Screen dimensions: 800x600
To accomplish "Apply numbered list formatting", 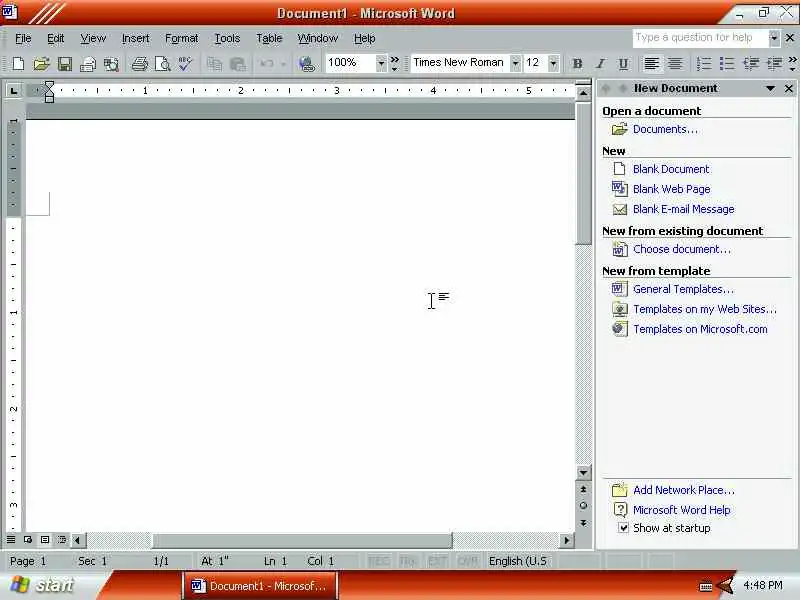I will [x=704, y=63].
